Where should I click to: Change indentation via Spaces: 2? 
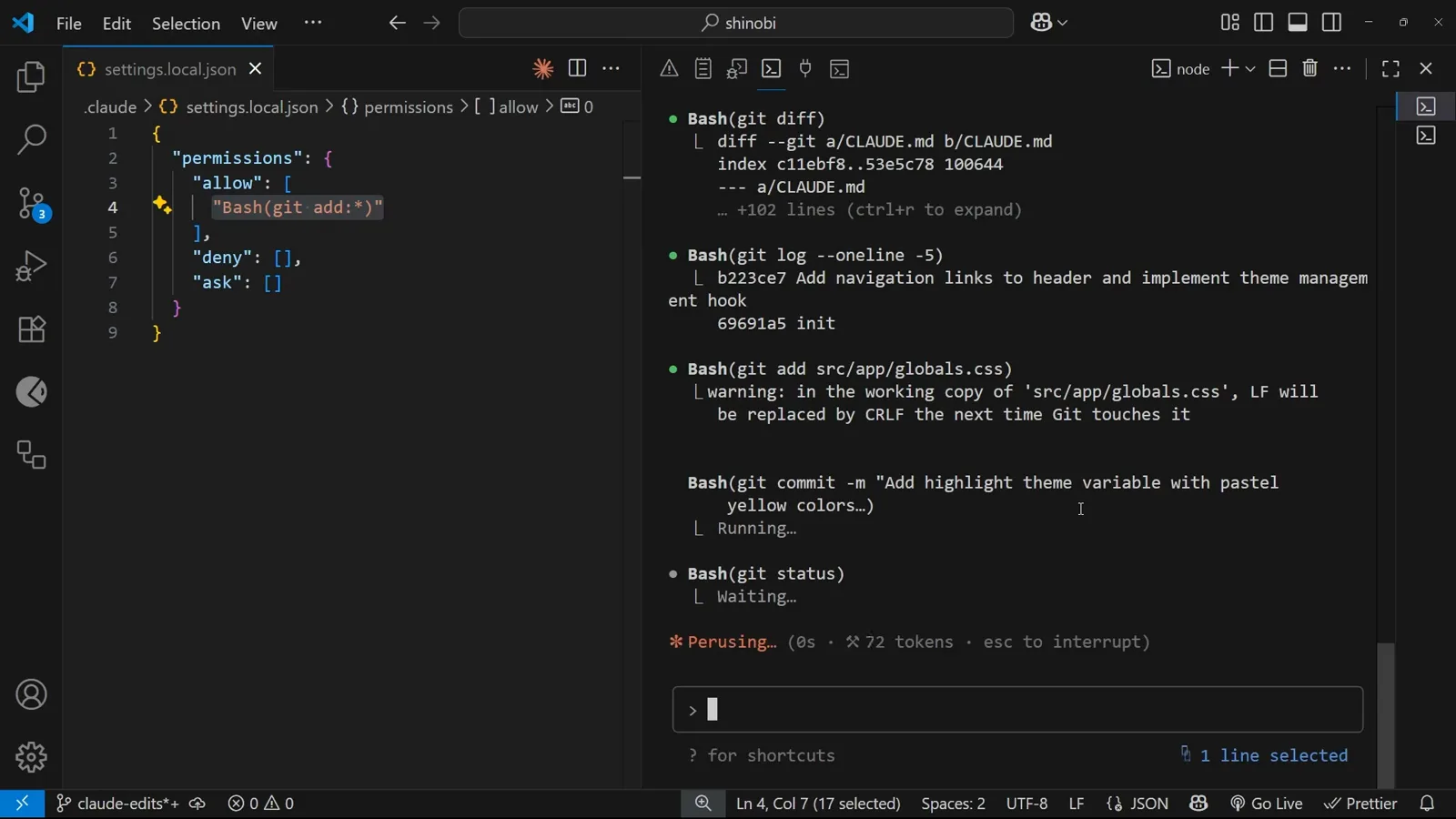click(953, 804)
